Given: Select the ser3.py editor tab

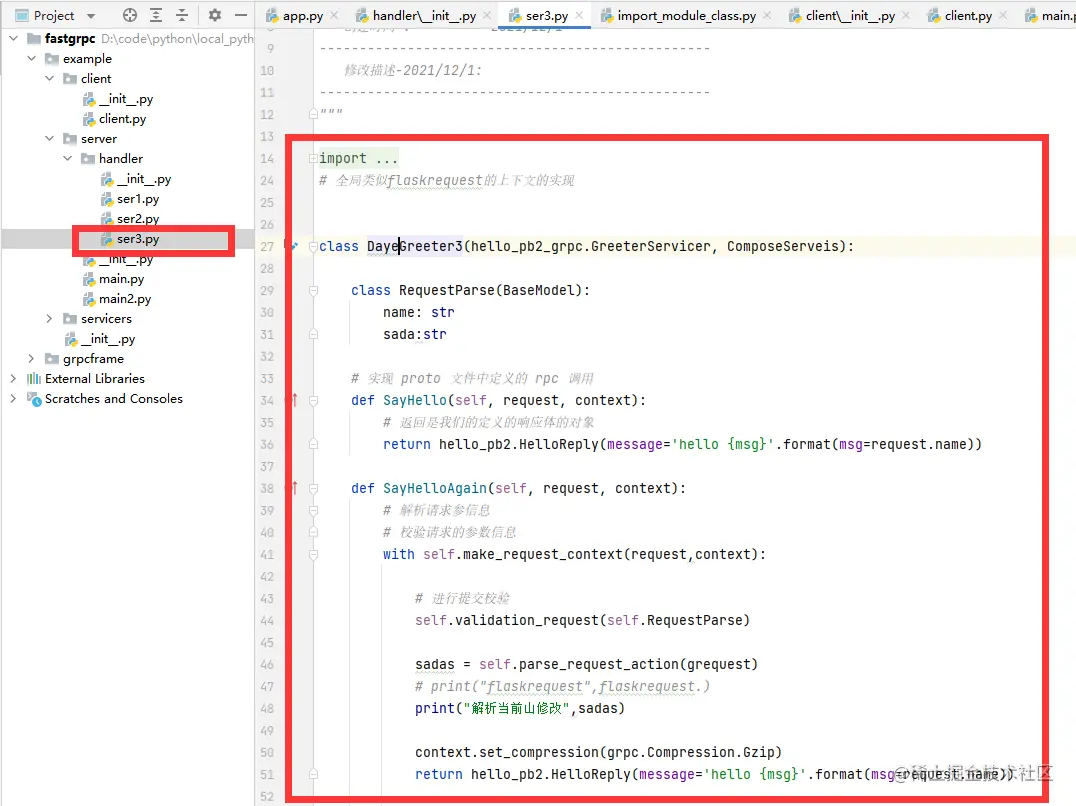Looking at the screenshot, I should click(x=546, y=16).
